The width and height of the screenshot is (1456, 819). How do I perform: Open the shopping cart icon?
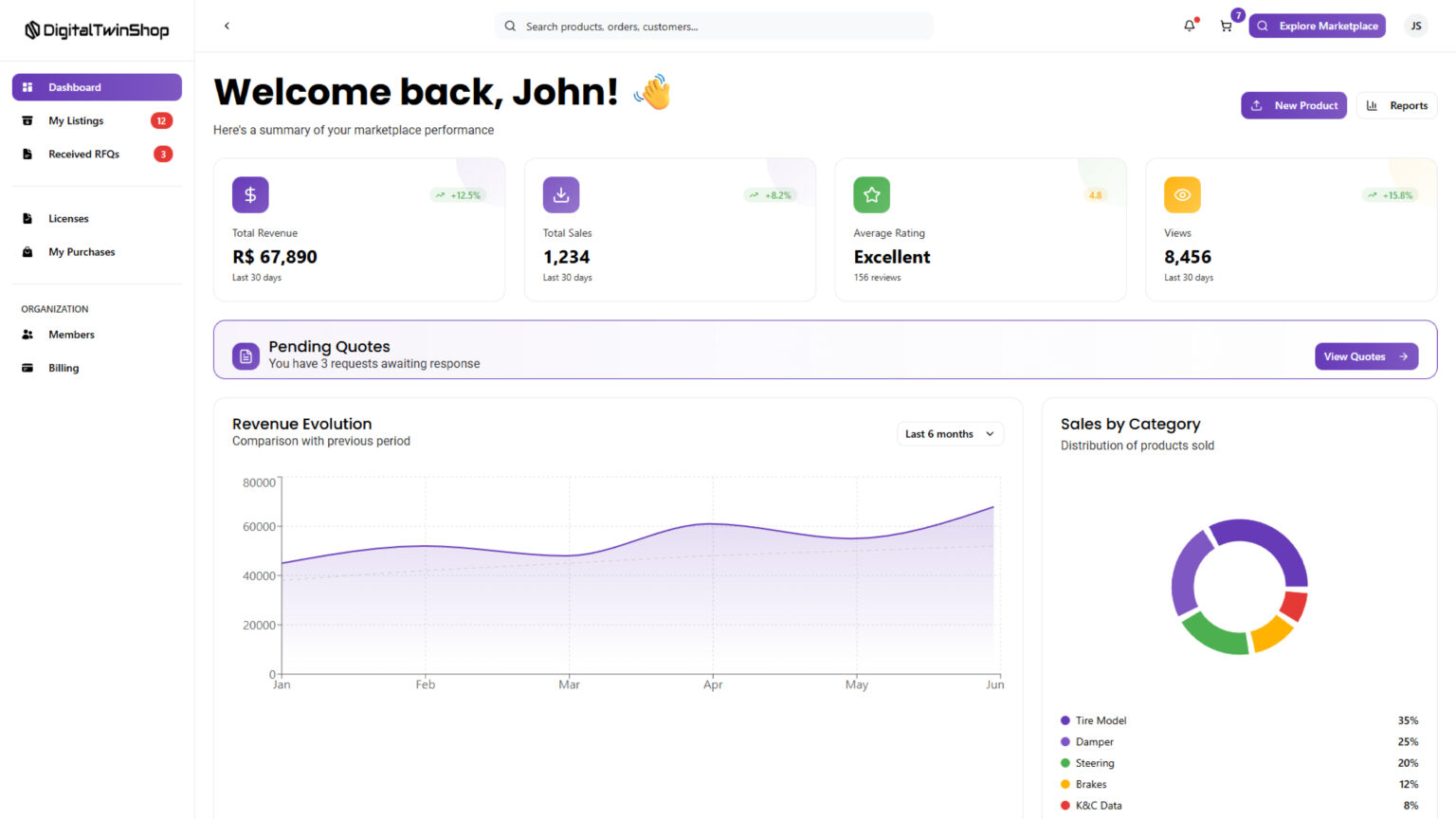point(1226,27)
